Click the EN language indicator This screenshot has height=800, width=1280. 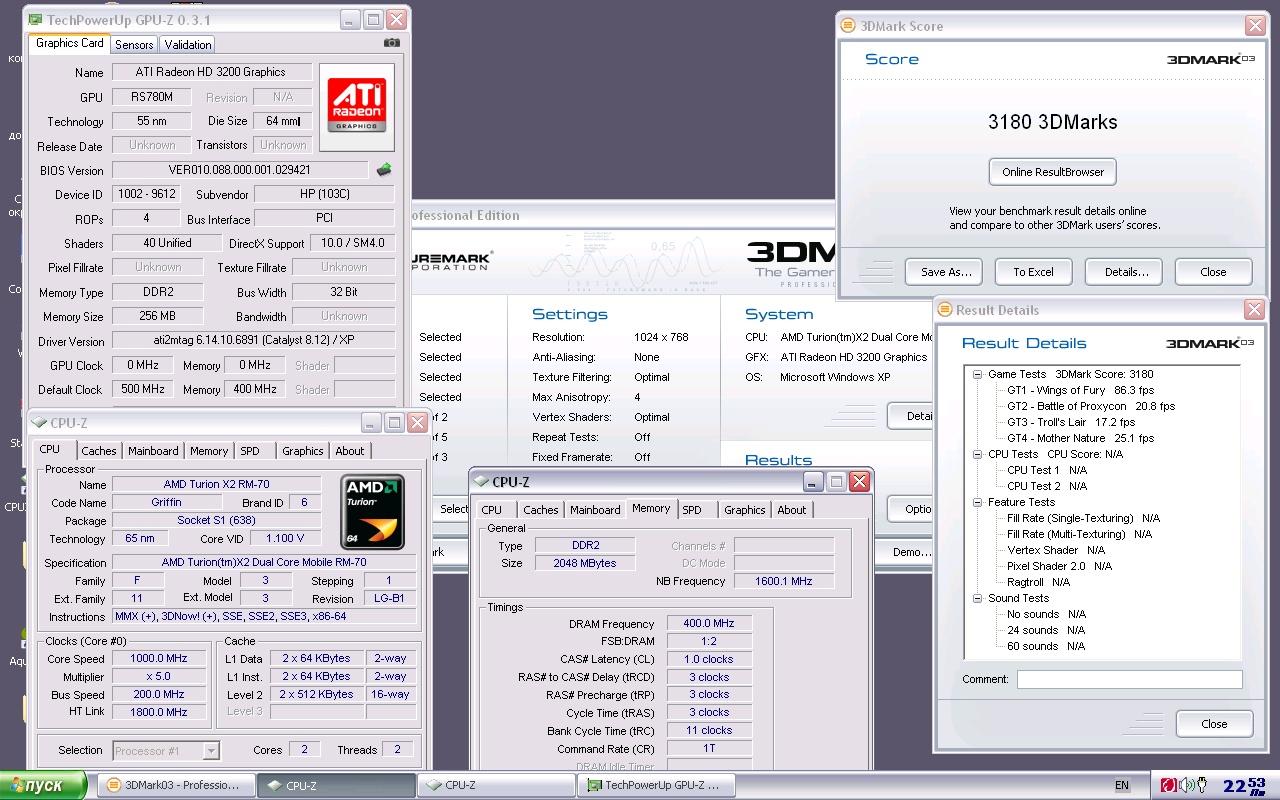tap(1122, 786)
